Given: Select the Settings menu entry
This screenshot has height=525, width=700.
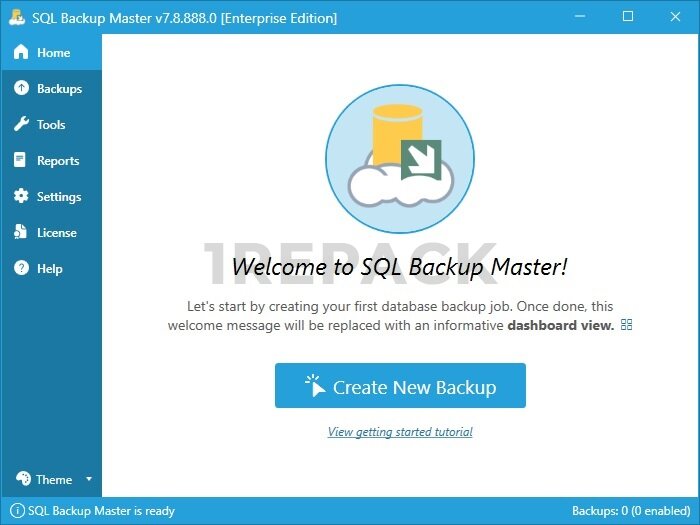Looking at the screenshot, I should click(x=59, y=197).
